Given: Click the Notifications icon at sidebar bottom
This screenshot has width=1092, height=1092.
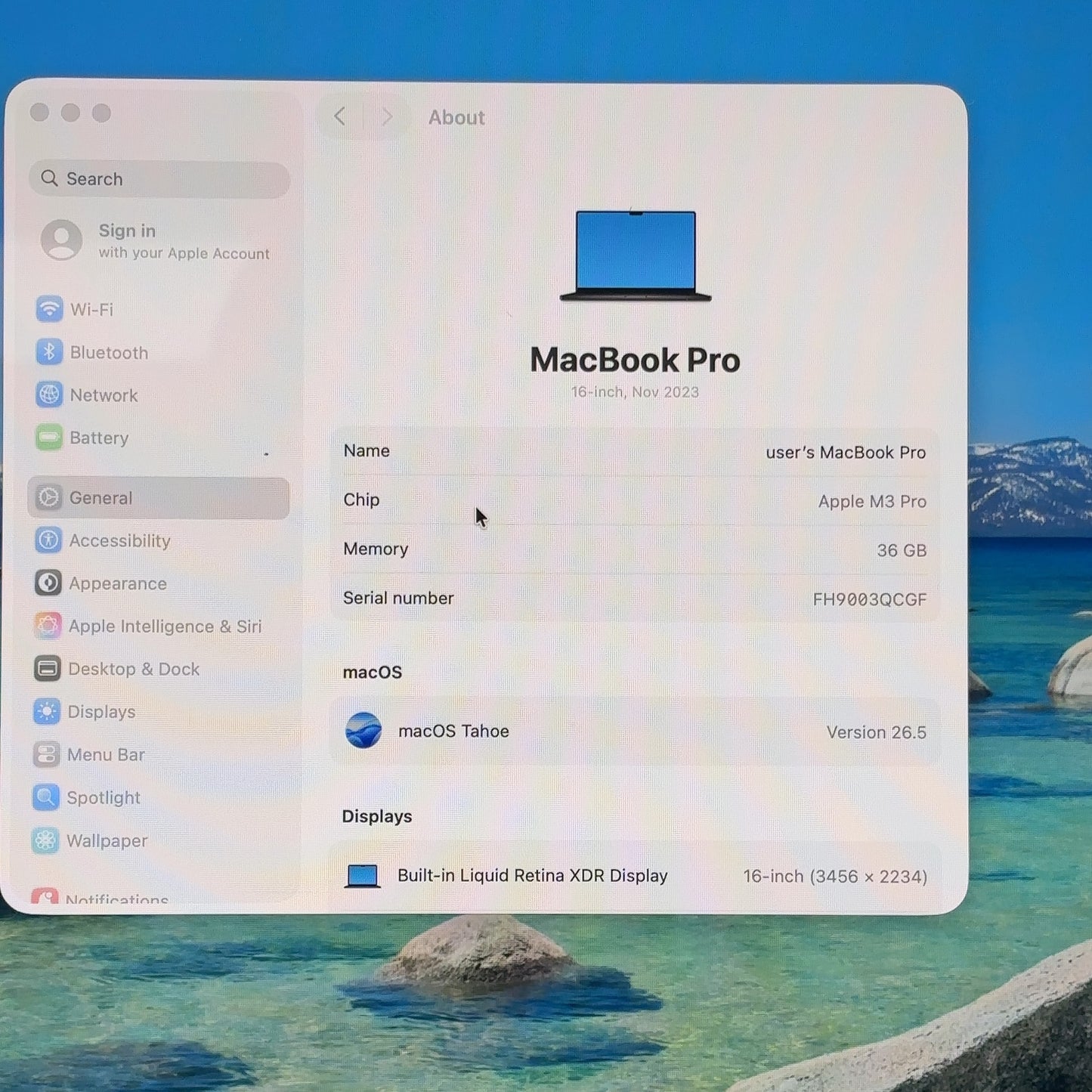Looking at the screenshot, I should click(x=45, y=896).
